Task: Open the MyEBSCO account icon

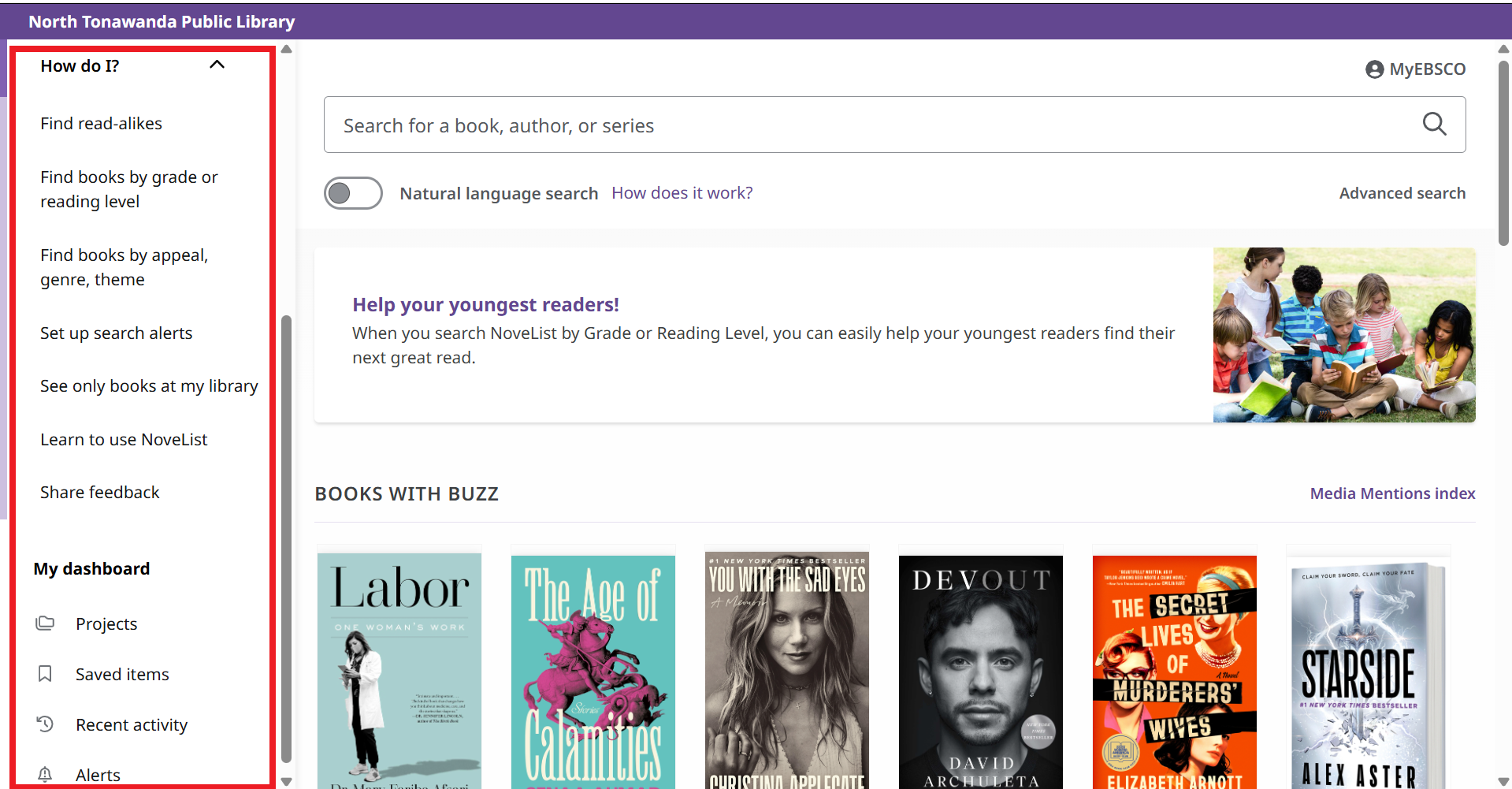Action: click(x=1374, y=69)
